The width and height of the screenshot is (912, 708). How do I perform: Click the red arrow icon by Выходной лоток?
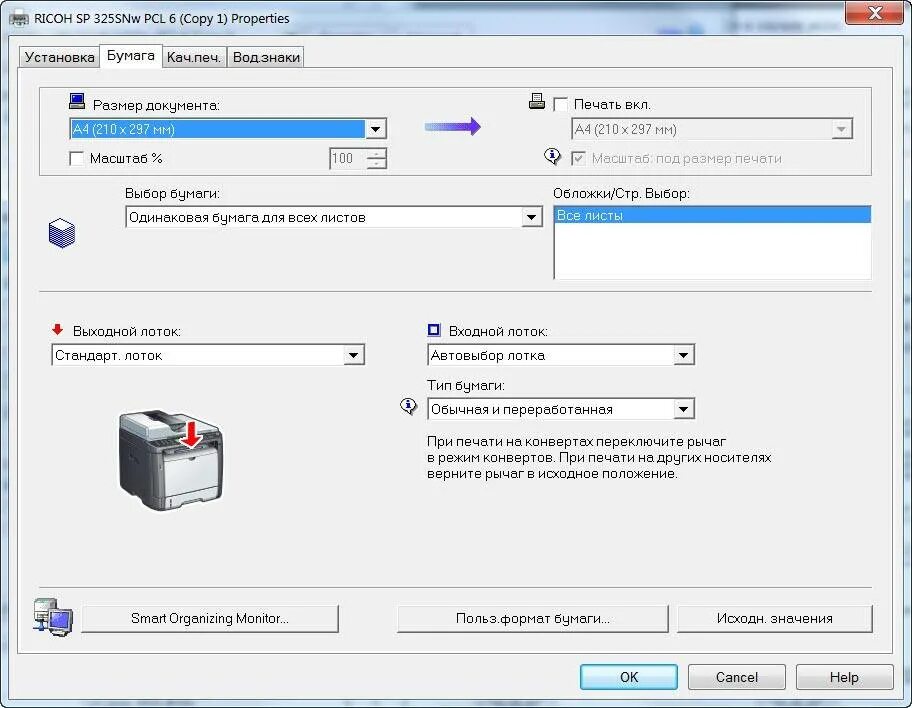point(57,330)
